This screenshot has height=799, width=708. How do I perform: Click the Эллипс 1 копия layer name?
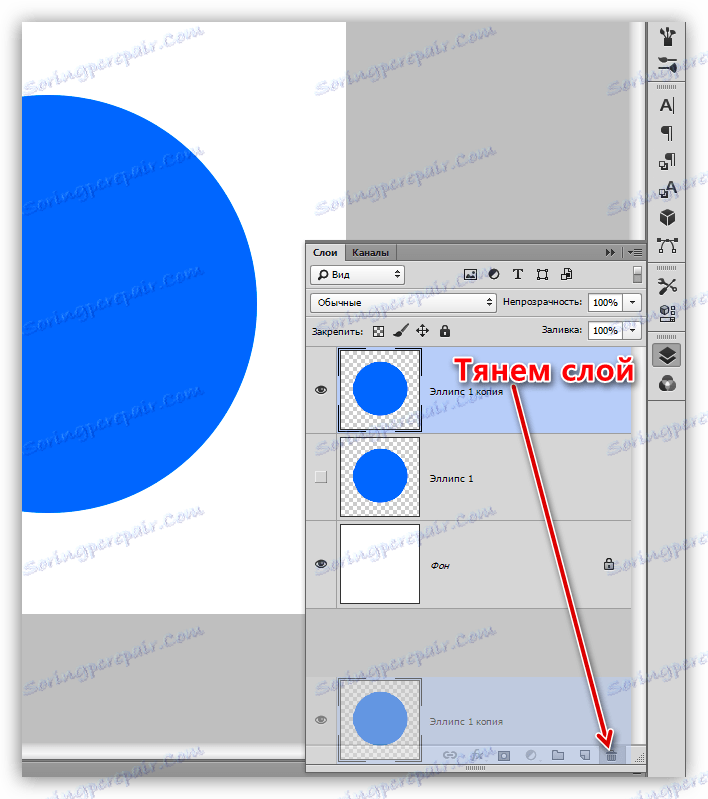(466, 391)
